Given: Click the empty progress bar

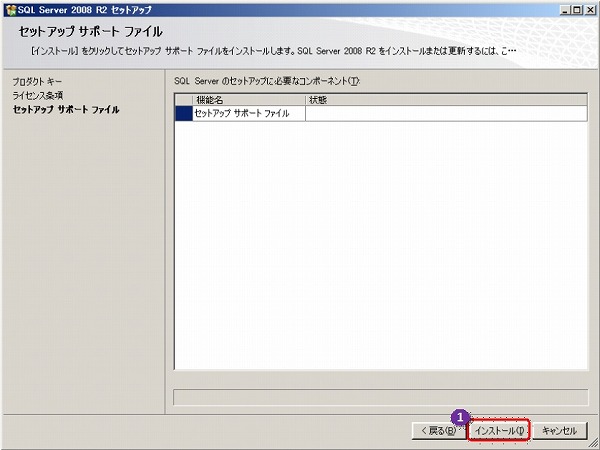Looking at the screenshot, I should pos(380,397).
